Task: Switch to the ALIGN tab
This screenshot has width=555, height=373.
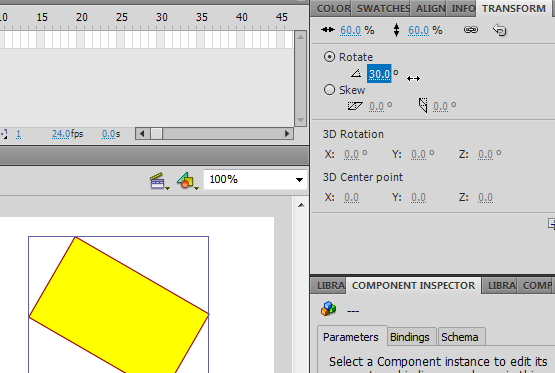Action: pos(430,8)
